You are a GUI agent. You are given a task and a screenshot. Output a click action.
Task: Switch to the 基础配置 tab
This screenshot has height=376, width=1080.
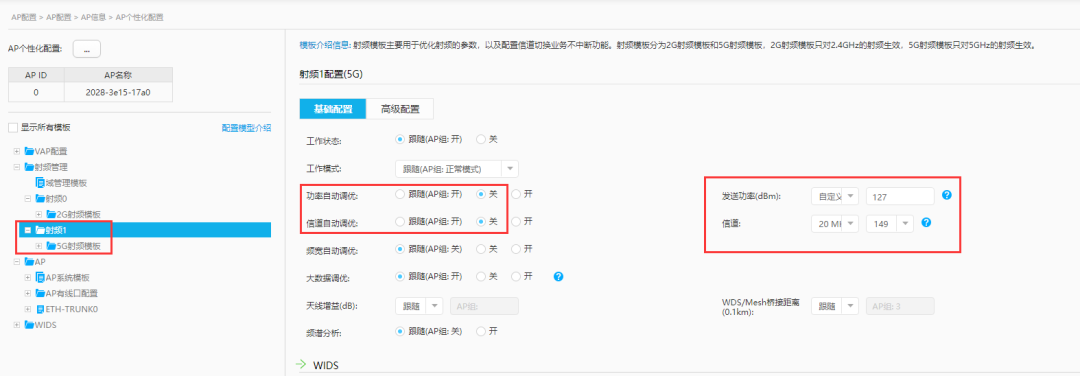[333, 109]
